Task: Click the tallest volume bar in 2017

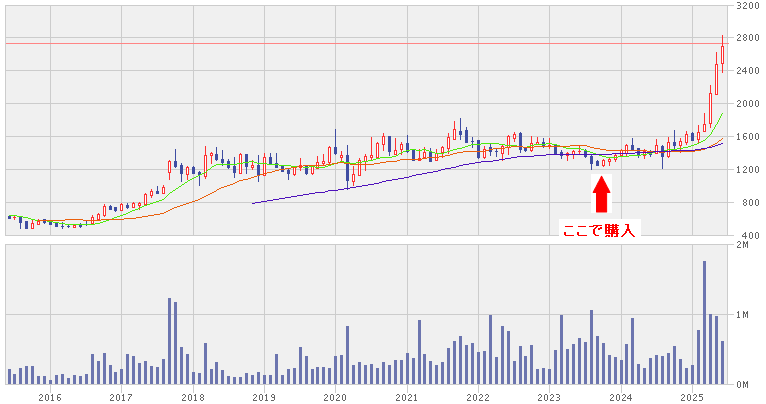Action: (x=170, y=341)
